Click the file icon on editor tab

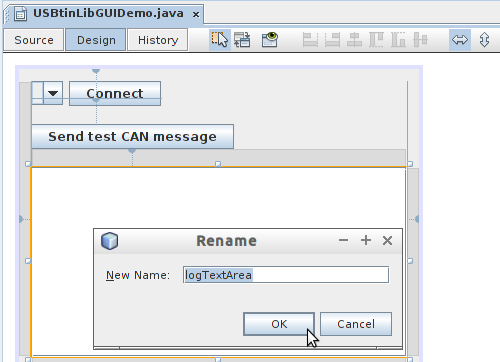coord(20,14)
